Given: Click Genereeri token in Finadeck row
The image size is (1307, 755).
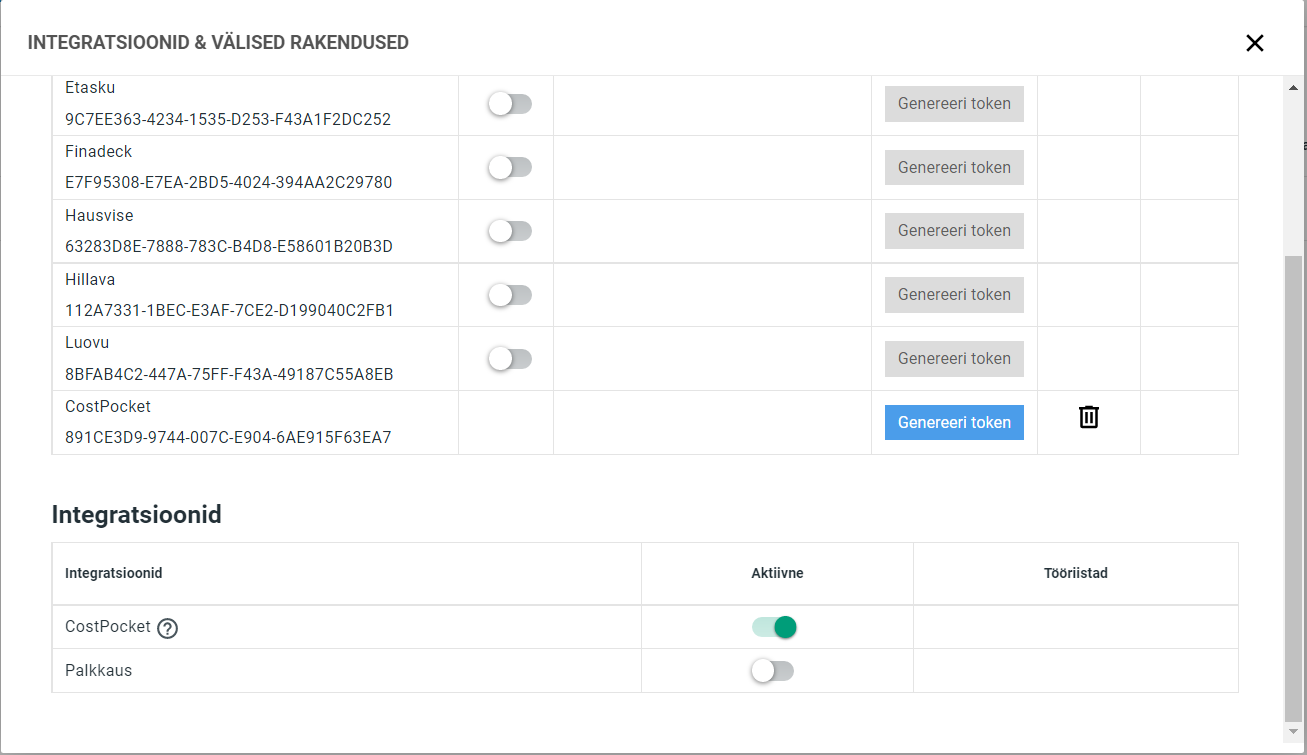Looking at the screenshot, I should (x=954, y=167).
